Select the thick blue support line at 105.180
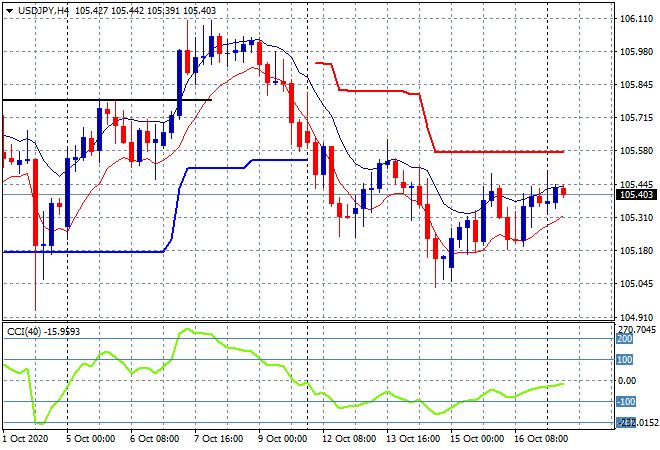Image resolution: width=660 pixels, height=450 pixels. click(83, 252)
